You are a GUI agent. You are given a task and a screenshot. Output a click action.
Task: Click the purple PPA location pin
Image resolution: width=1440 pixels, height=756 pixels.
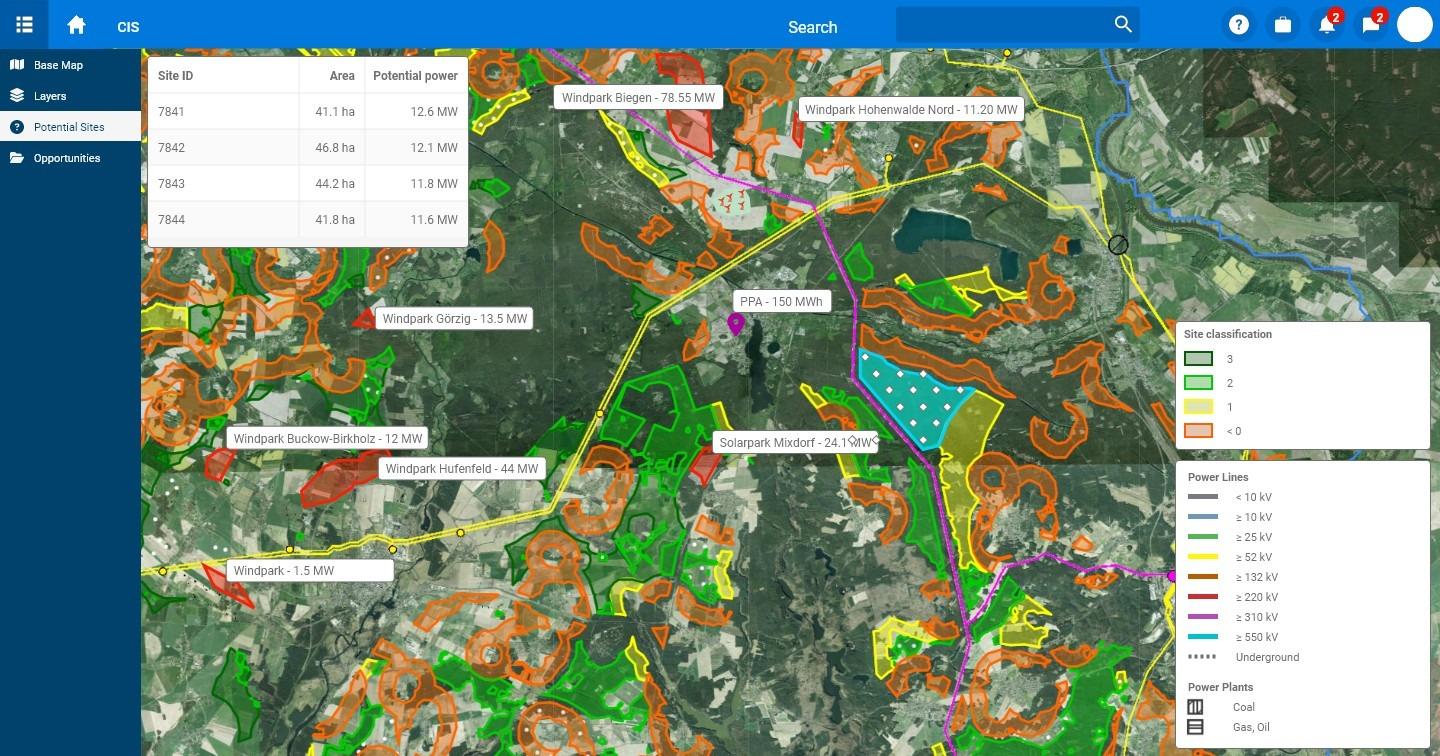point(736,324)
